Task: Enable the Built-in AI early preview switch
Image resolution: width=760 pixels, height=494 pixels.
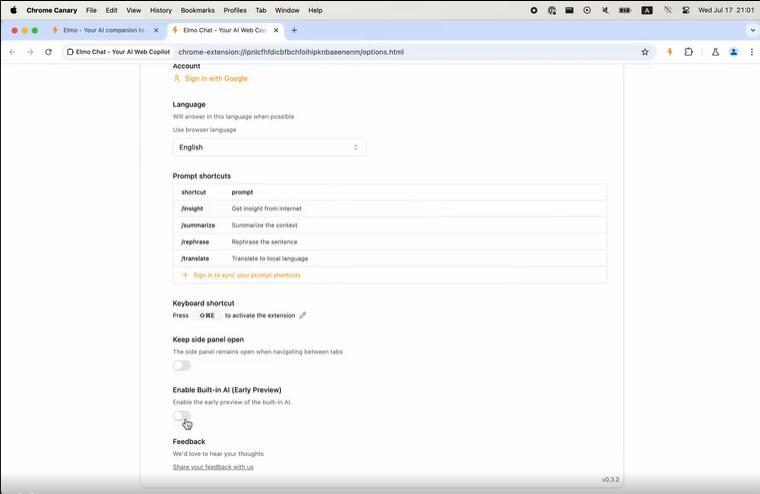Action: pos(182,415)
